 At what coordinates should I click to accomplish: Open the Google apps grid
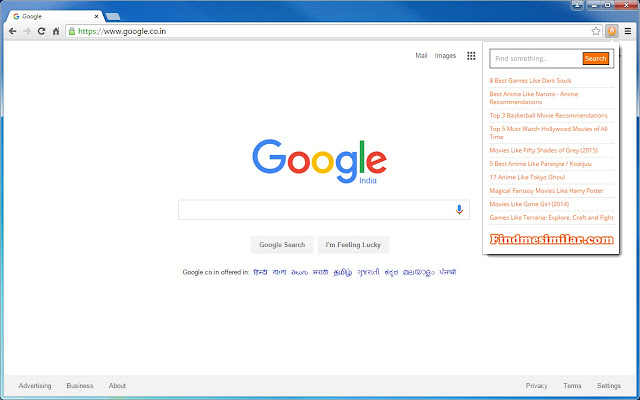tap(471, 56)
